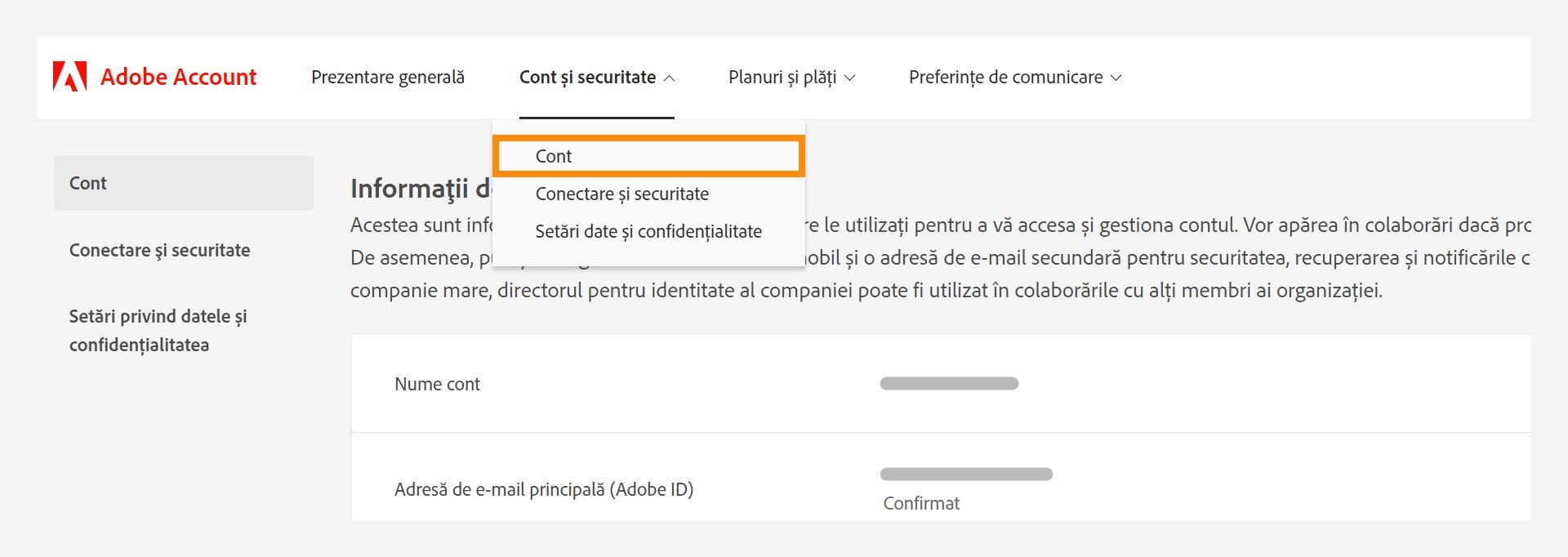Click the 'Adresă de e-mail principală (Adobe ID)' row
The width and height of the screenshot is (1568, 557).
[x=543, y=489]
